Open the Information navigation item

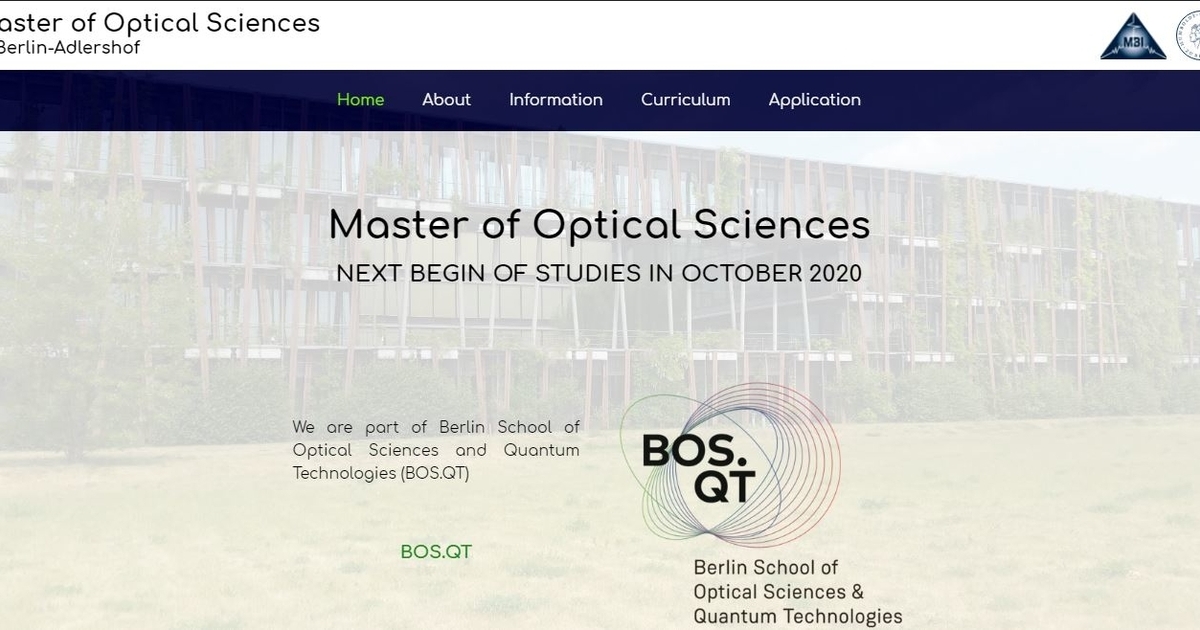pos(556,99)
